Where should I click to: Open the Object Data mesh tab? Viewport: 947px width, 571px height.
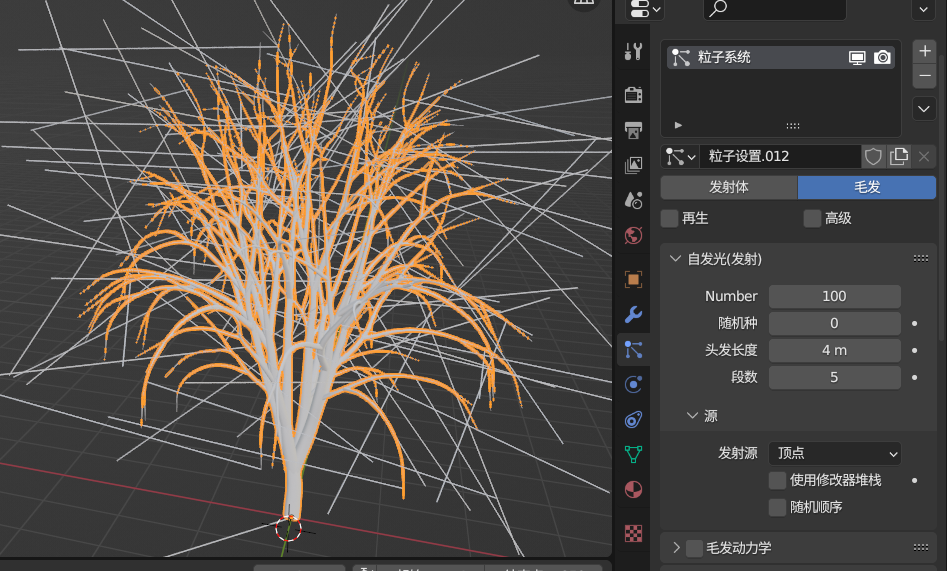pyautogui.click(x=633, y=454)
